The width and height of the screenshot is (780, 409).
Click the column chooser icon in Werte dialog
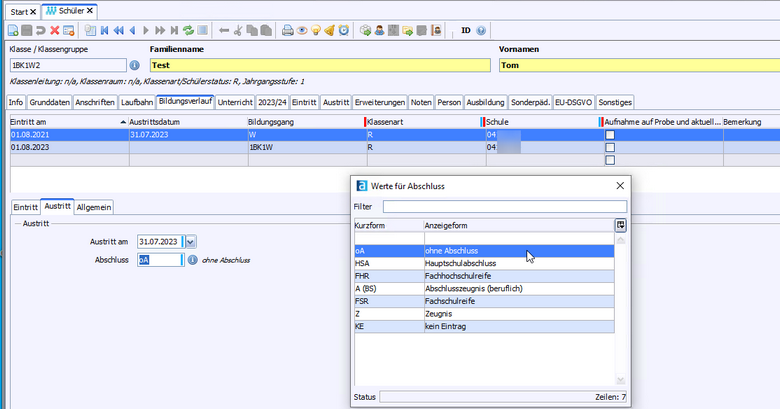(620, 225)
